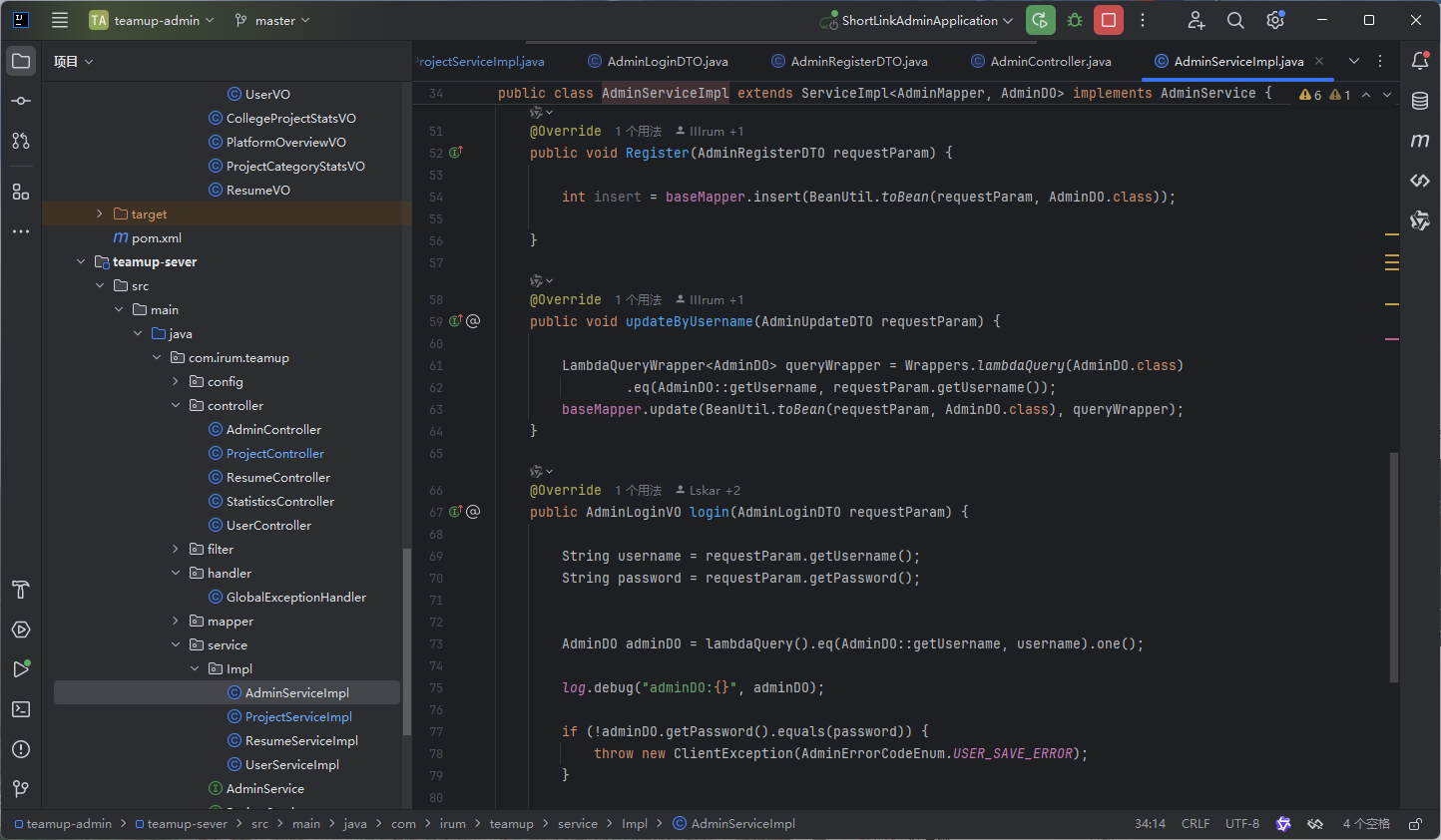
Task: Expand the config package
Action: coord(176,382)
